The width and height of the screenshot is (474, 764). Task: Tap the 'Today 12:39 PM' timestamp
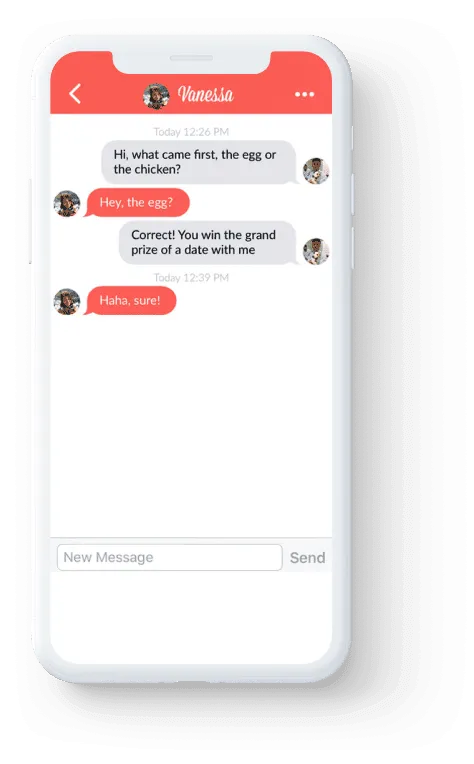[x=191, y=278]
